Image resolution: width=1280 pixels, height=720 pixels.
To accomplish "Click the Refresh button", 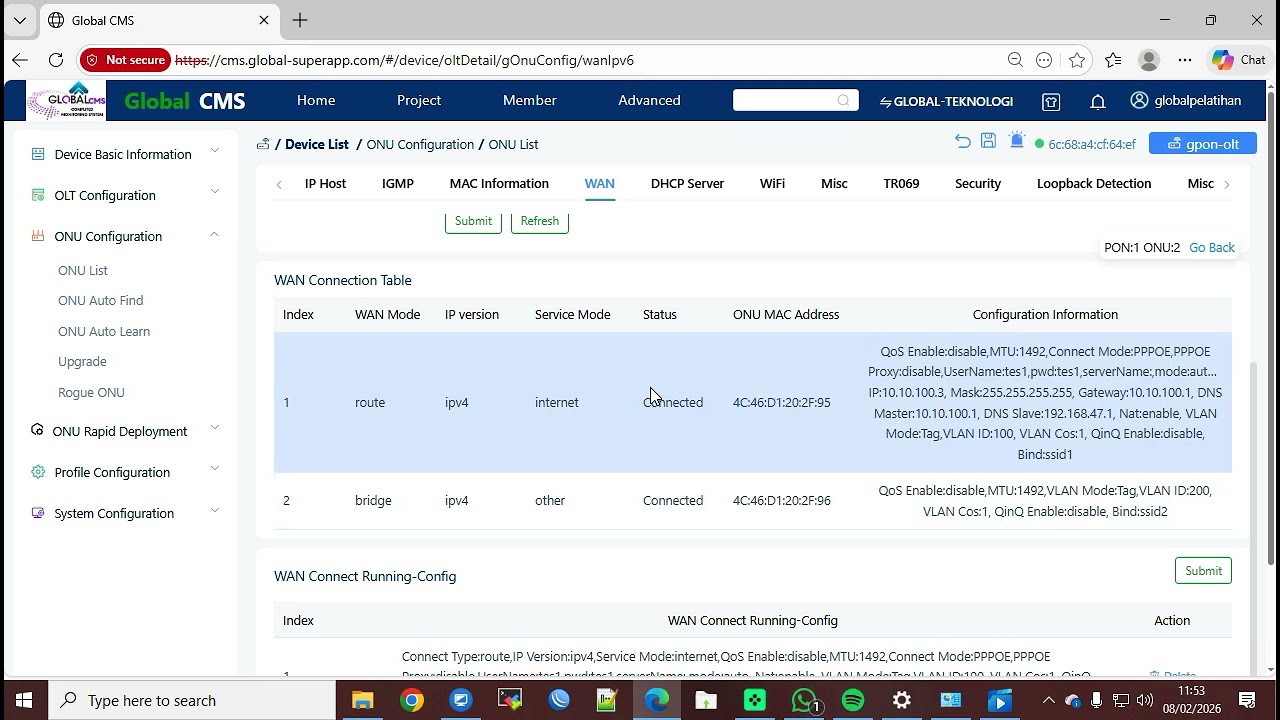I will click(x=540, y=221).
